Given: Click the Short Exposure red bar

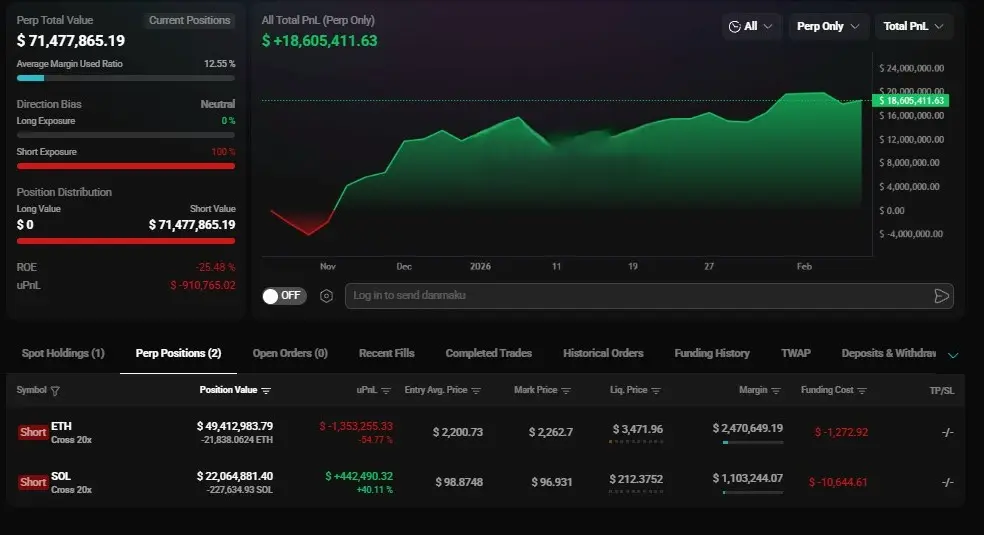Looking at the screenshot, I should 126,166.
